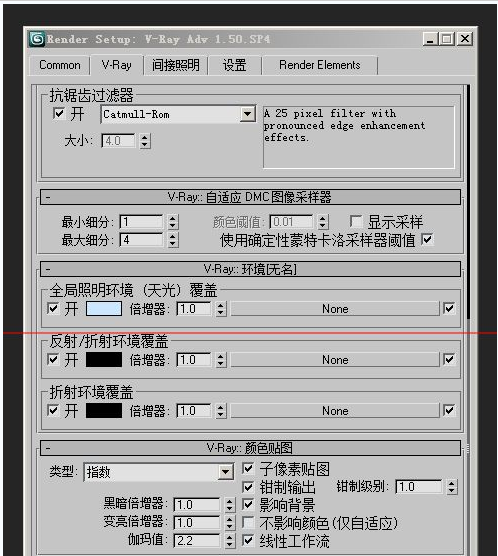Click the None map button for 反射/折射环境
This screenshot has height=556, width=498.
pos(335,360)
